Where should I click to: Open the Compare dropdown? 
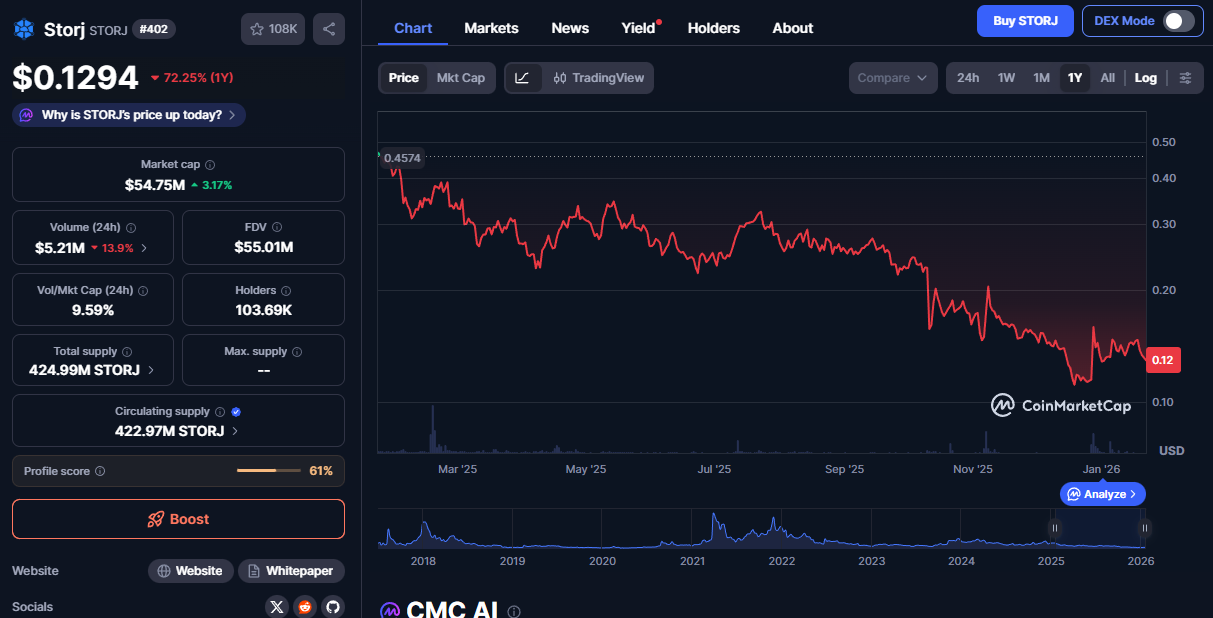pos(893,78)
